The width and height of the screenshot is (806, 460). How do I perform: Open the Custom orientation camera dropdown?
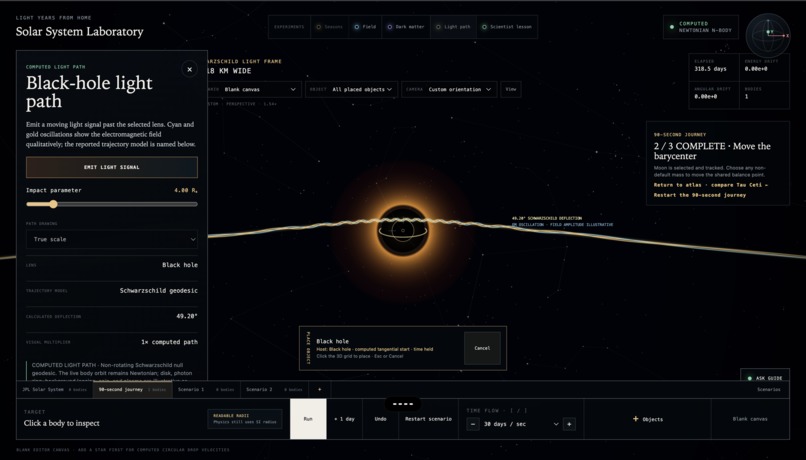point(449,89)
